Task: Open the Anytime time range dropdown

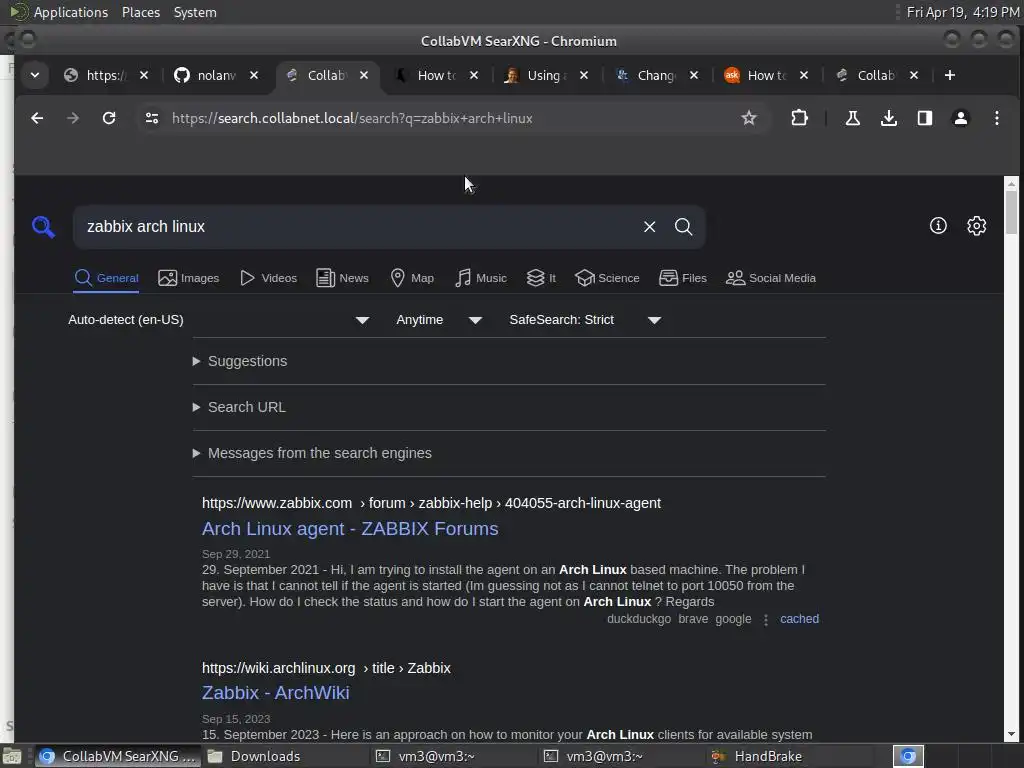Action: click(x=439, y=320)
